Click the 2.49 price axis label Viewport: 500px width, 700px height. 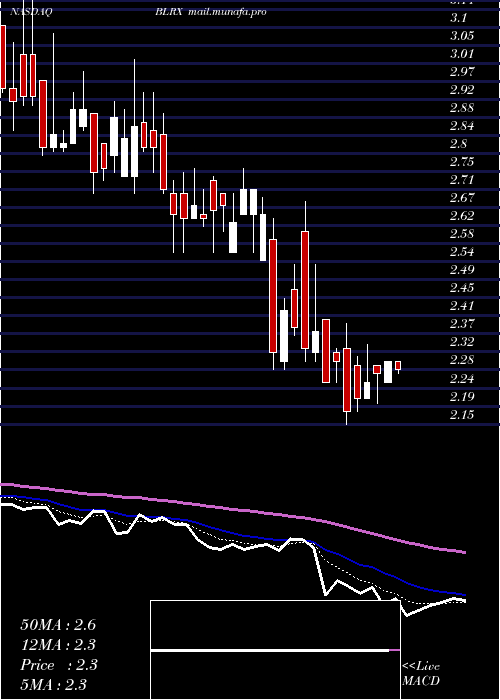click(462, 270)
